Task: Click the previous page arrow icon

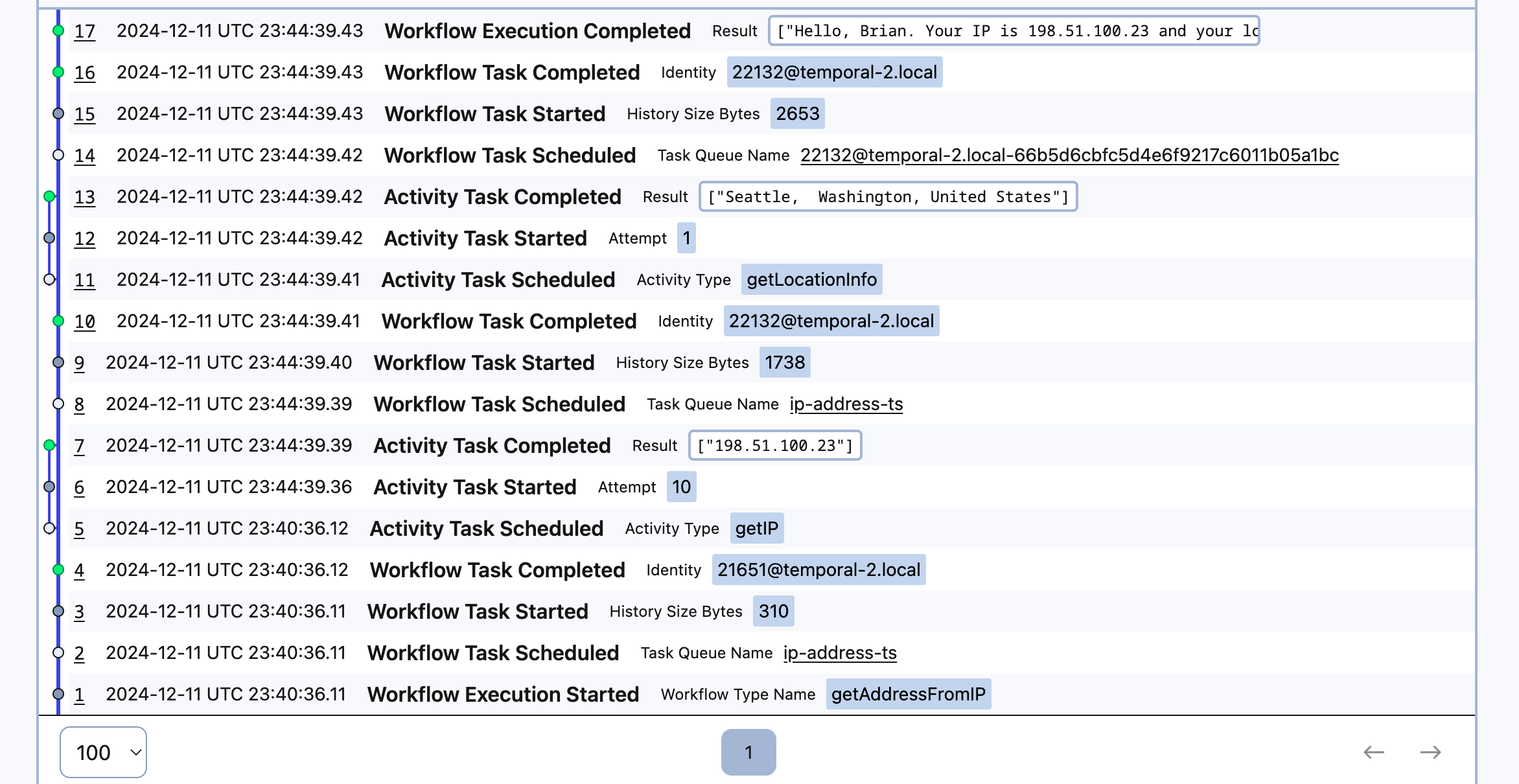Action: tap(1373, 752)
